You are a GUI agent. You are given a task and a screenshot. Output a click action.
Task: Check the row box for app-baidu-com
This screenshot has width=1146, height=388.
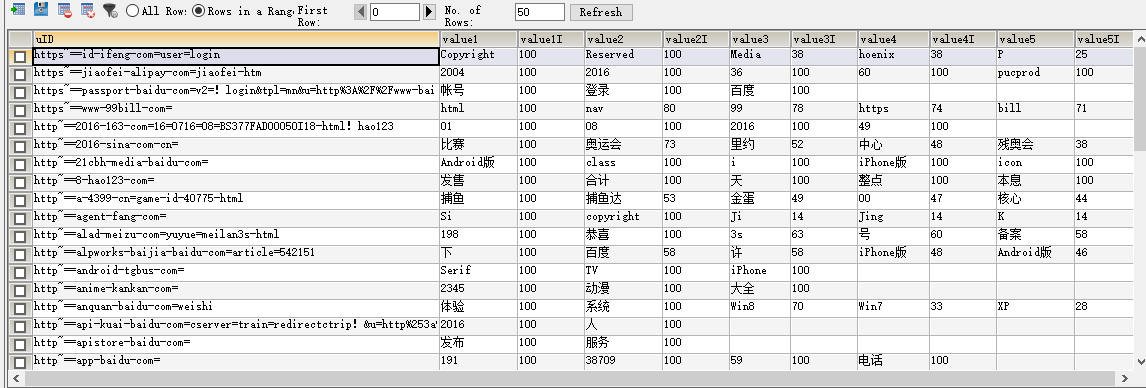click(20, 362)
